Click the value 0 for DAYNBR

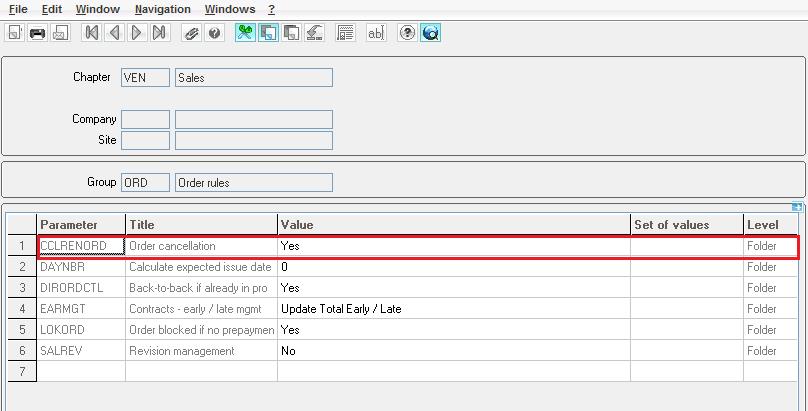(454, 267)
